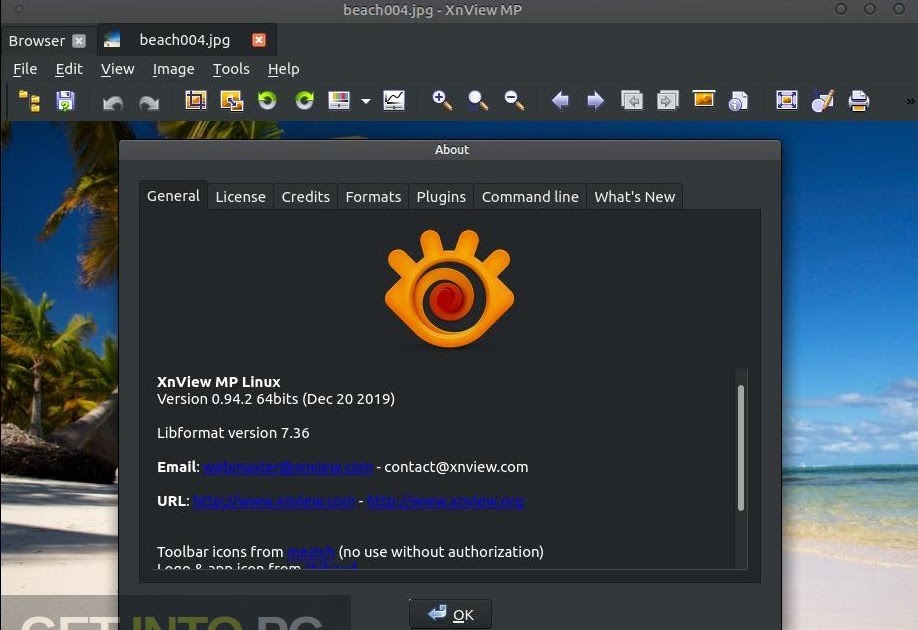Screen dimensions: 918x630
Task: Expand the dropdown arrow beside the adjust icon
Action: pos(366,101)
